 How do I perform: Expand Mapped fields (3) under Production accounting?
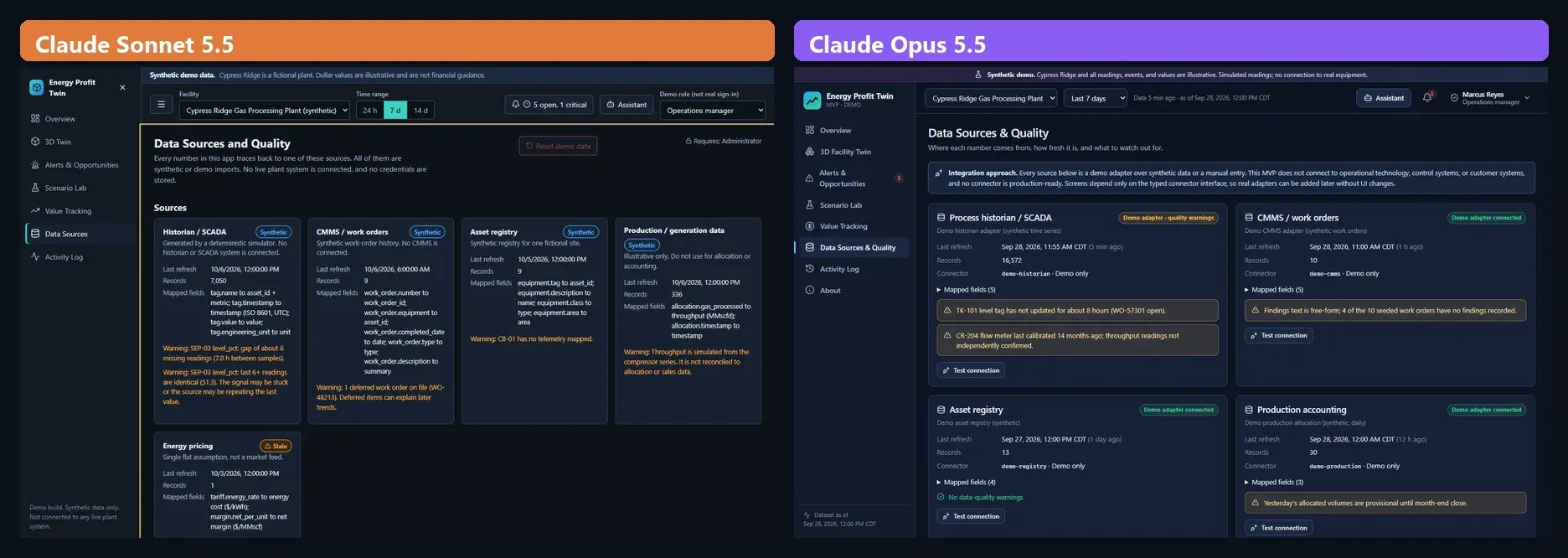pyautogui.click(x=1274, y=483)
